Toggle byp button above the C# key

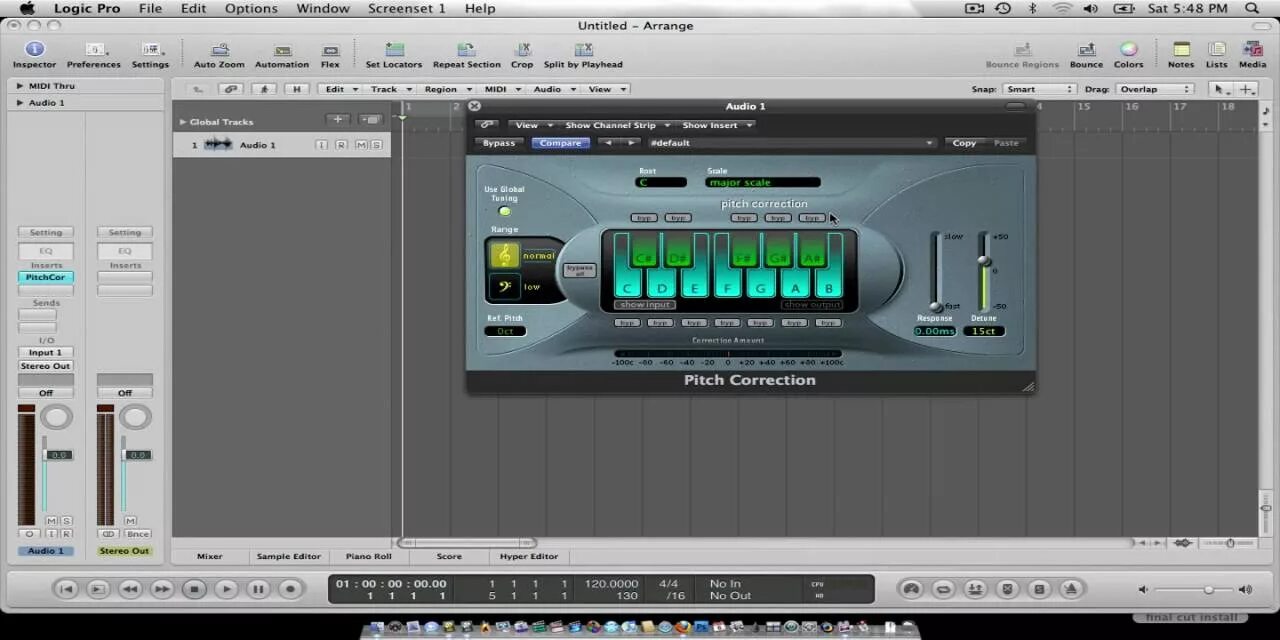click(644, 218)
